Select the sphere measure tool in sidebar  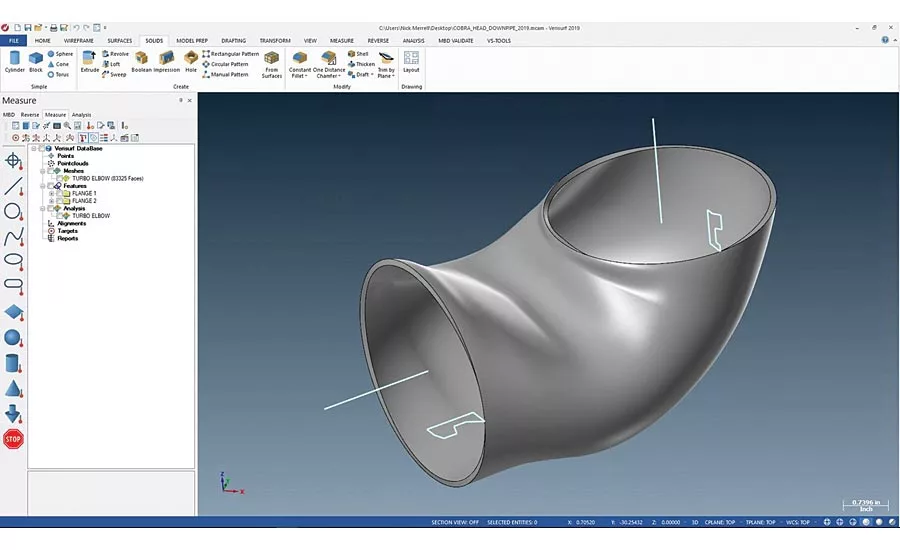13,338
